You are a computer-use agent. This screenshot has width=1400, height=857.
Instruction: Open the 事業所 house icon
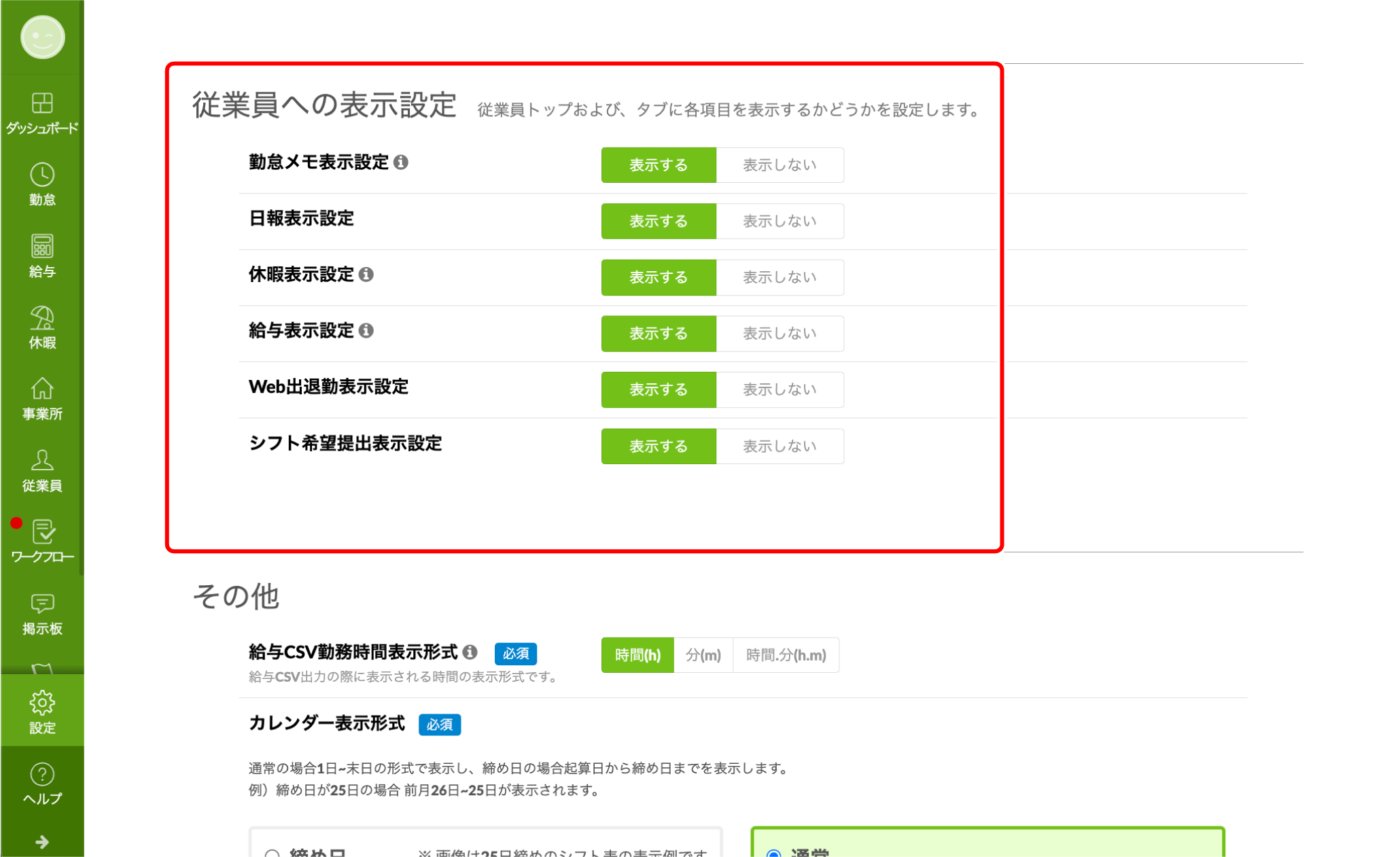pos(42,389)
